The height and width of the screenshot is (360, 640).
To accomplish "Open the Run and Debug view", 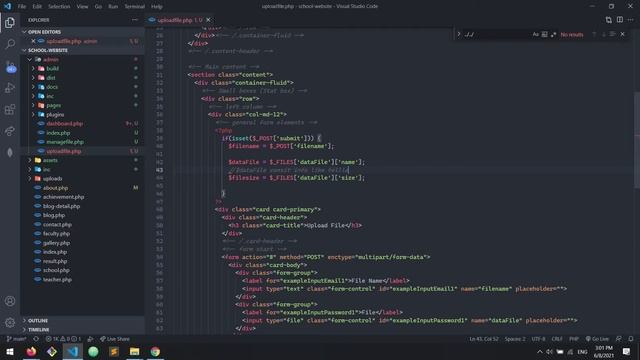I will [x=10, y=88].
